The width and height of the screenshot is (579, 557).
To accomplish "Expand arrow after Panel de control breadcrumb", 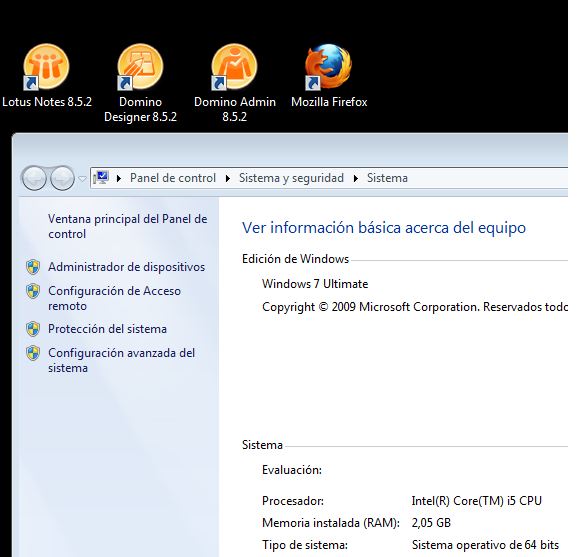I will pyautogui.click(x=228, y=178).
